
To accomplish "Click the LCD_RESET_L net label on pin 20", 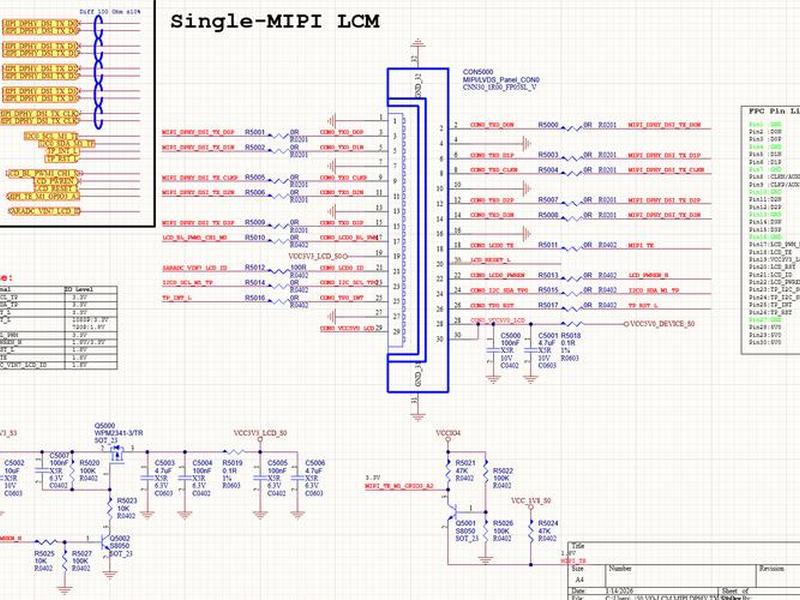I will tap(490, 260).
